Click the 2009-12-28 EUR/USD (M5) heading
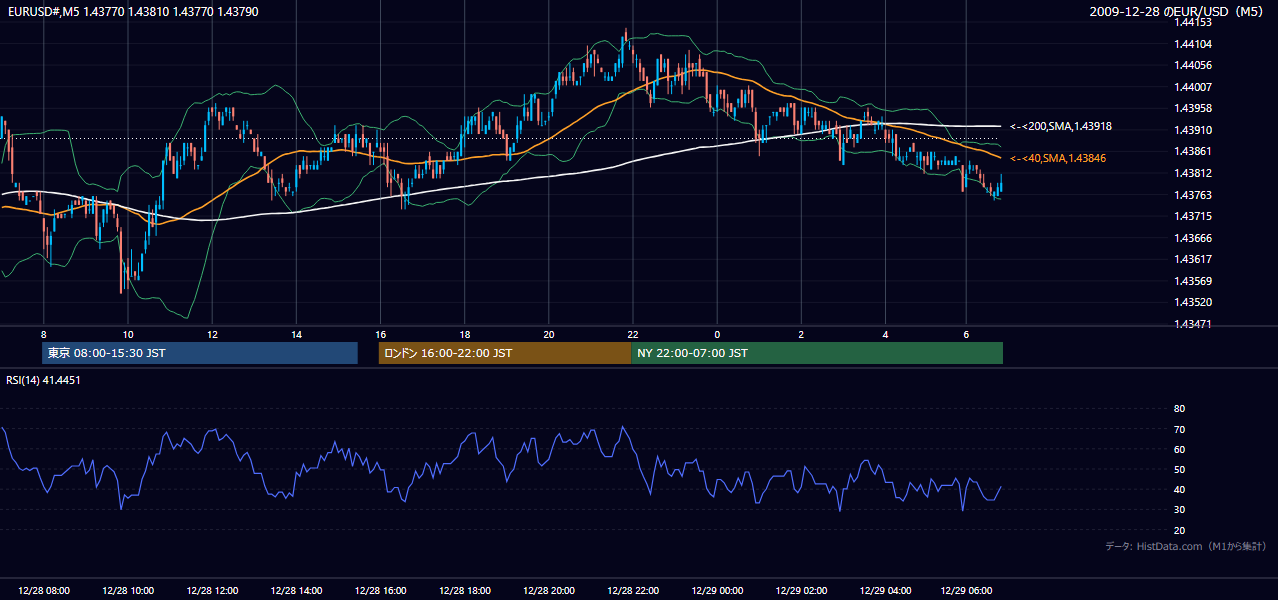 [1178, 12]
